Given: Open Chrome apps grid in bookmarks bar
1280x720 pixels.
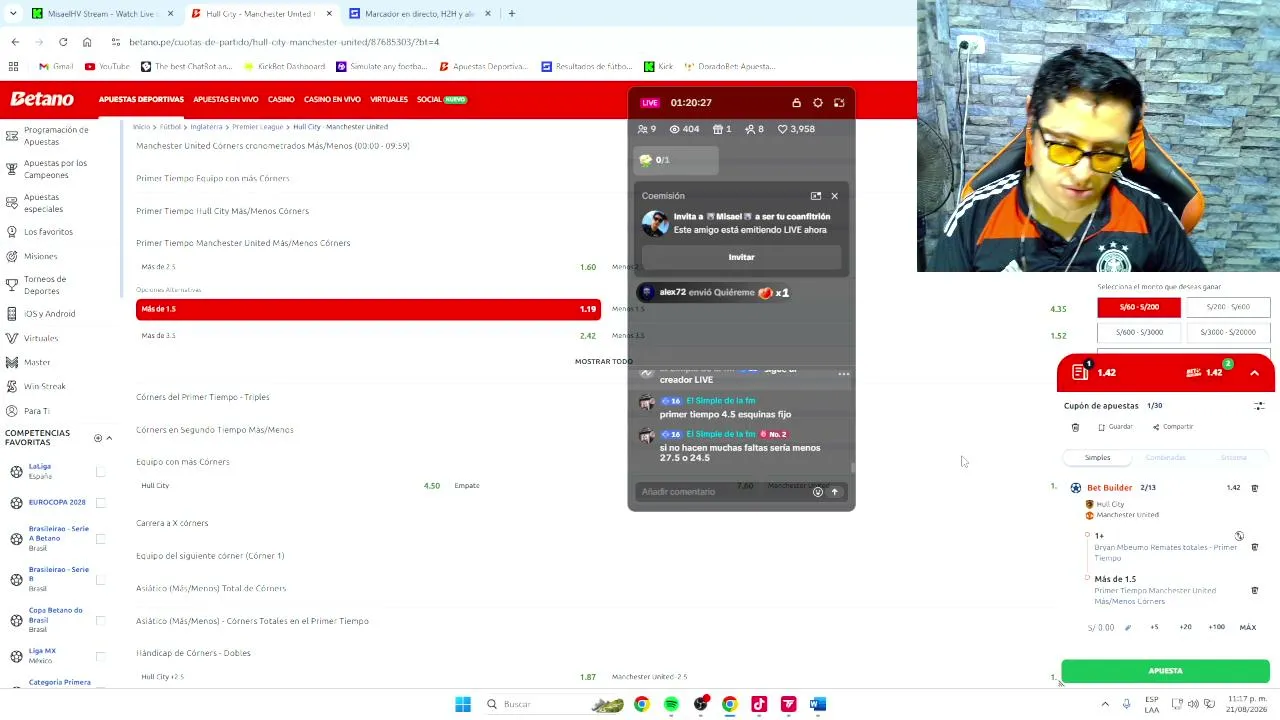Looking at the screenshot, I should coord(13,66).
